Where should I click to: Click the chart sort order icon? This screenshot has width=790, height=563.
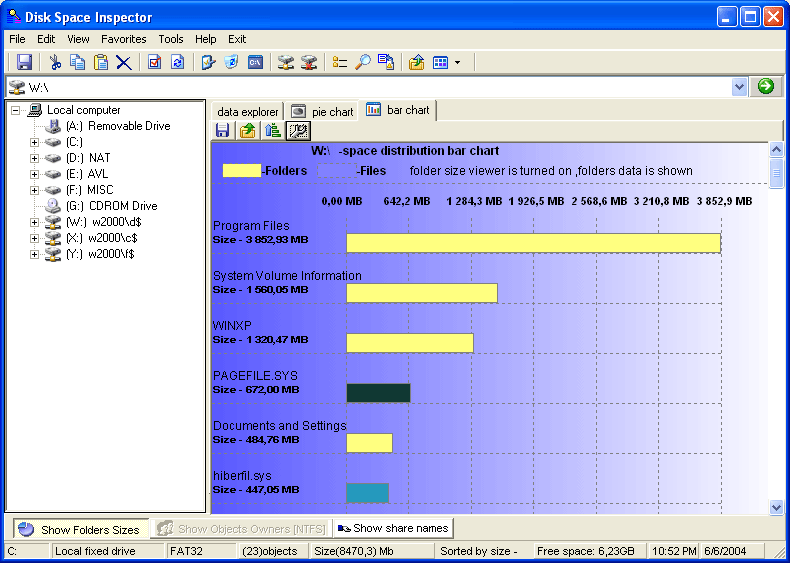click(x=273, y=131)
